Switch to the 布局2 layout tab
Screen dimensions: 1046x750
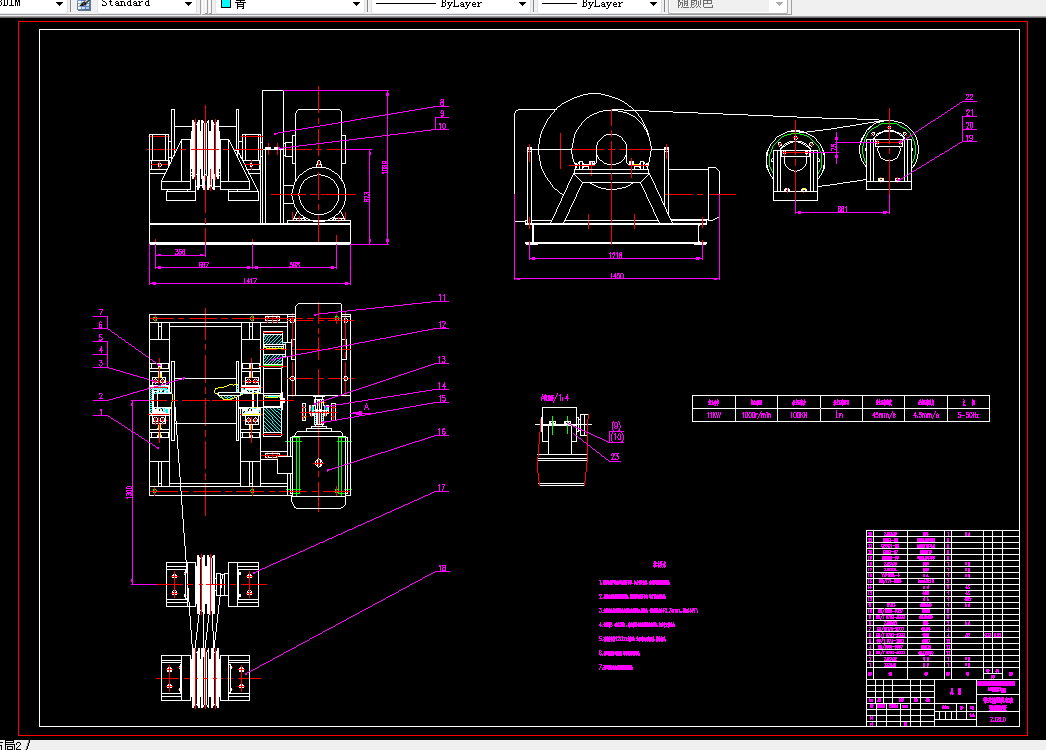tap(12, 745)
